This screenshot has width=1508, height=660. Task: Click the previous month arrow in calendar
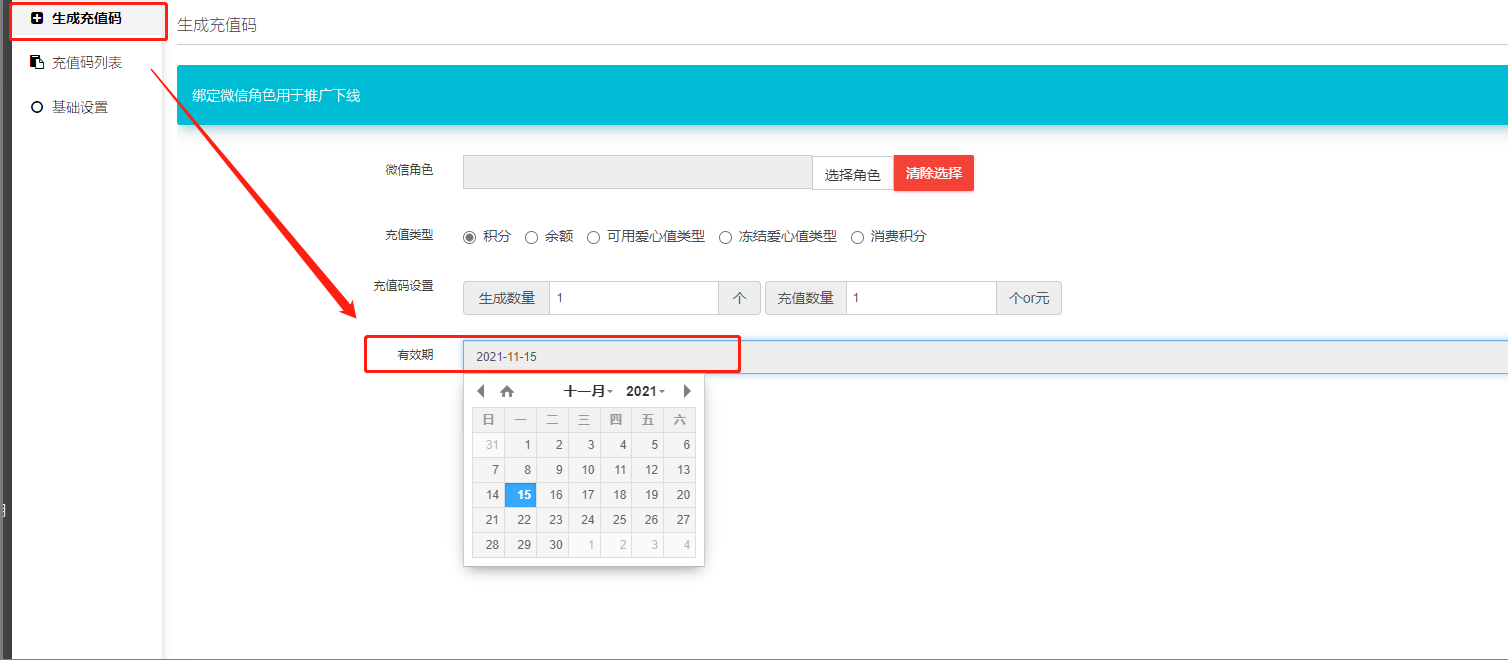tap(481, 391)
